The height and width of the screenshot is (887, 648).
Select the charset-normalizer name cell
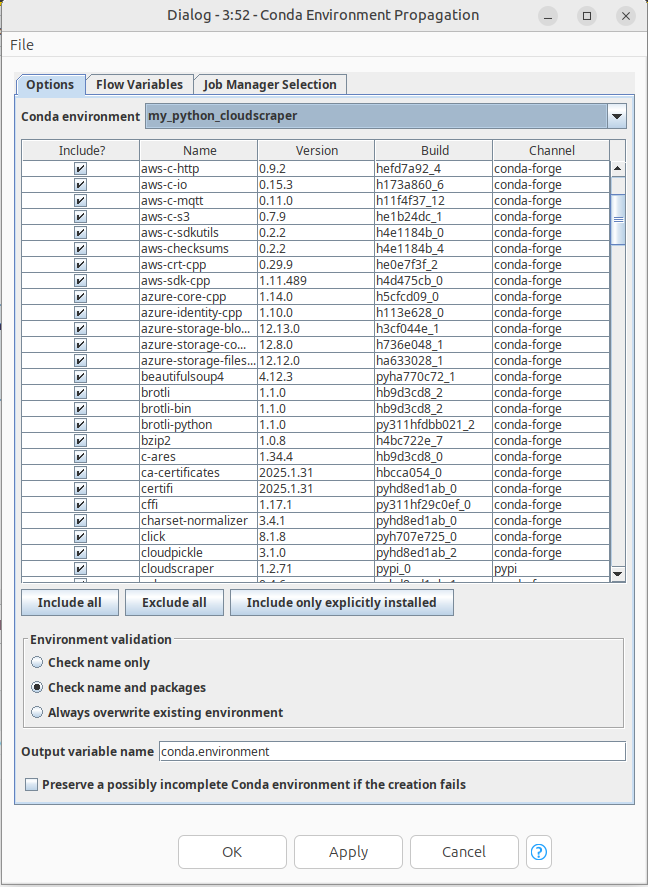198,520
